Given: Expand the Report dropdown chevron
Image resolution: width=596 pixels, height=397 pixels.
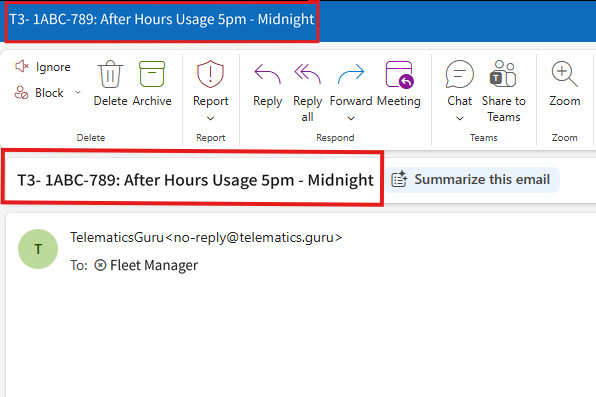Looking at the screenshot, I should [x=211, y=118].
